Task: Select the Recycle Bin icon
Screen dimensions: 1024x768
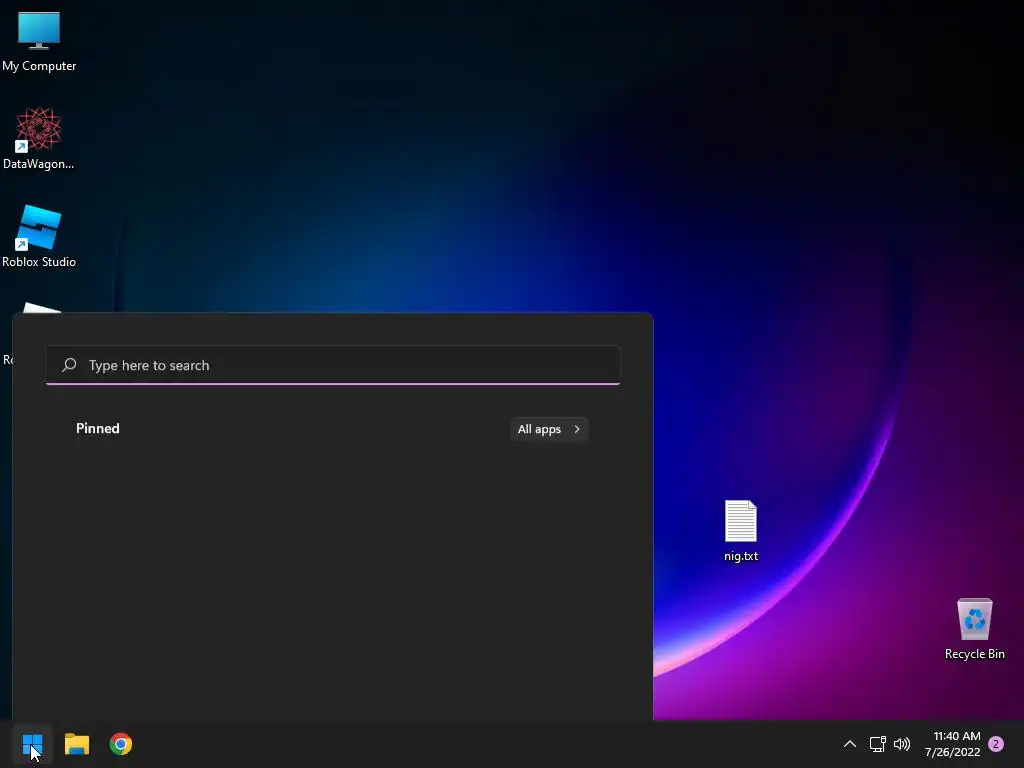Action: (x=974, y=628)
